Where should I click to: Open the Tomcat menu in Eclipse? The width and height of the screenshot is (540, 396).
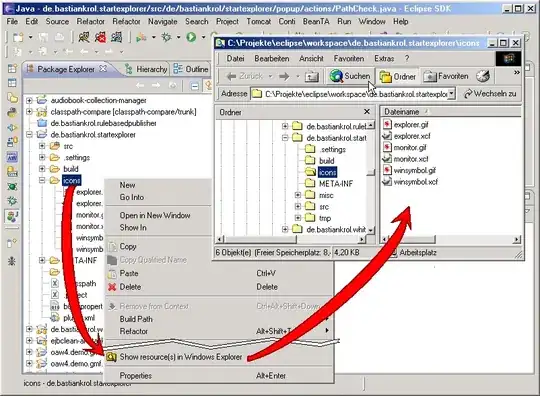coord(259,21)
